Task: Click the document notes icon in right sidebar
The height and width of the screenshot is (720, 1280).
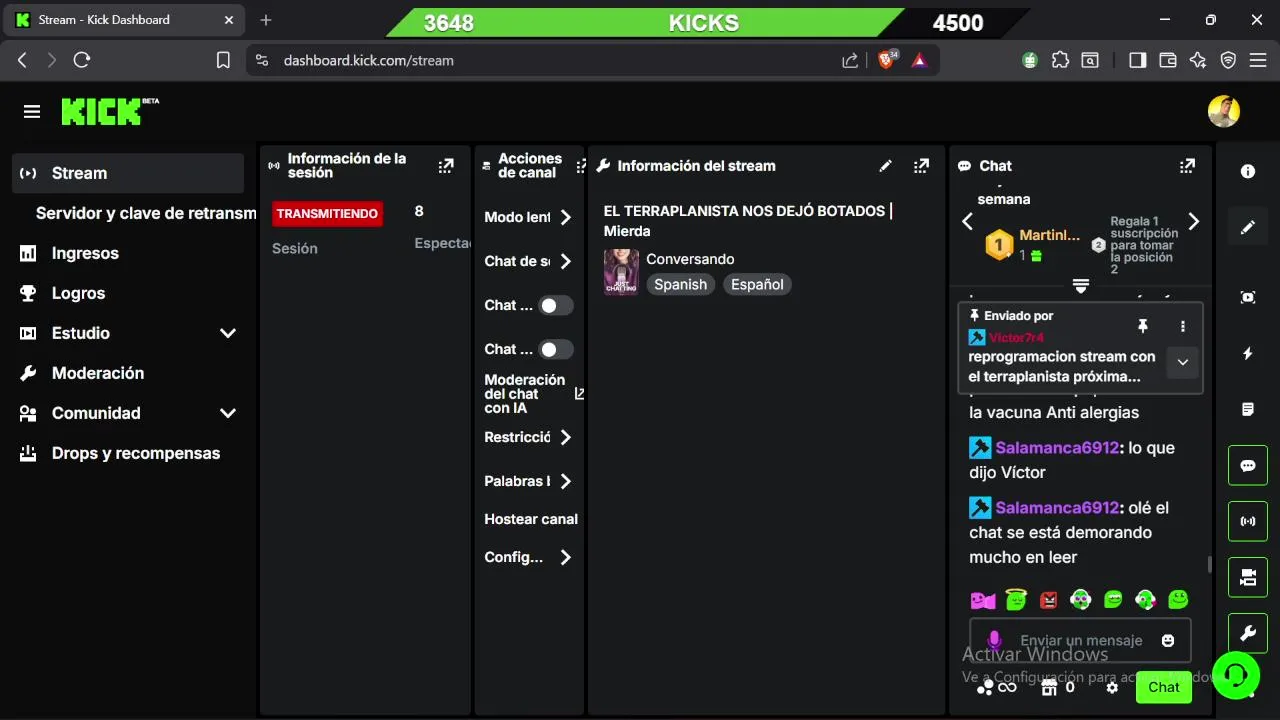Action: click(x=1248, y=409)
